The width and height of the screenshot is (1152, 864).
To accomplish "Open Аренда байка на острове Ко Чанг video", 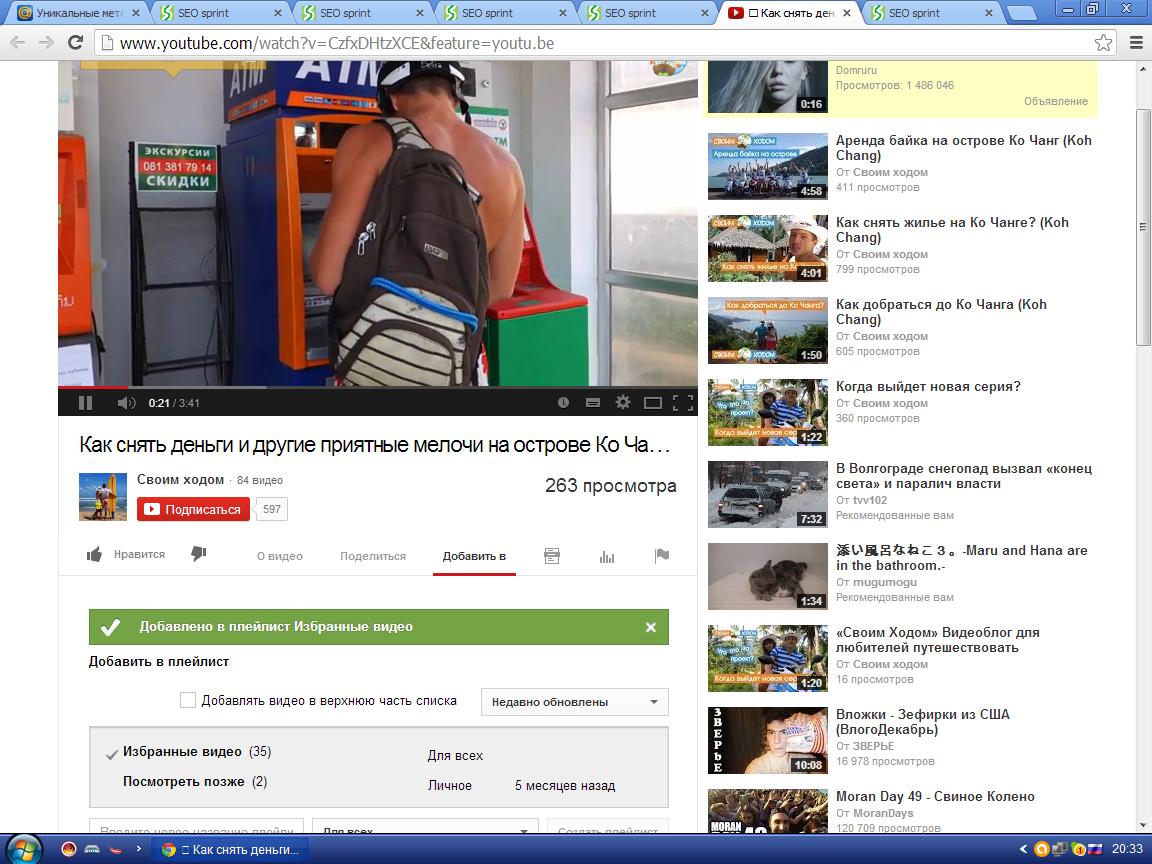I will click(x=963, y=148).
